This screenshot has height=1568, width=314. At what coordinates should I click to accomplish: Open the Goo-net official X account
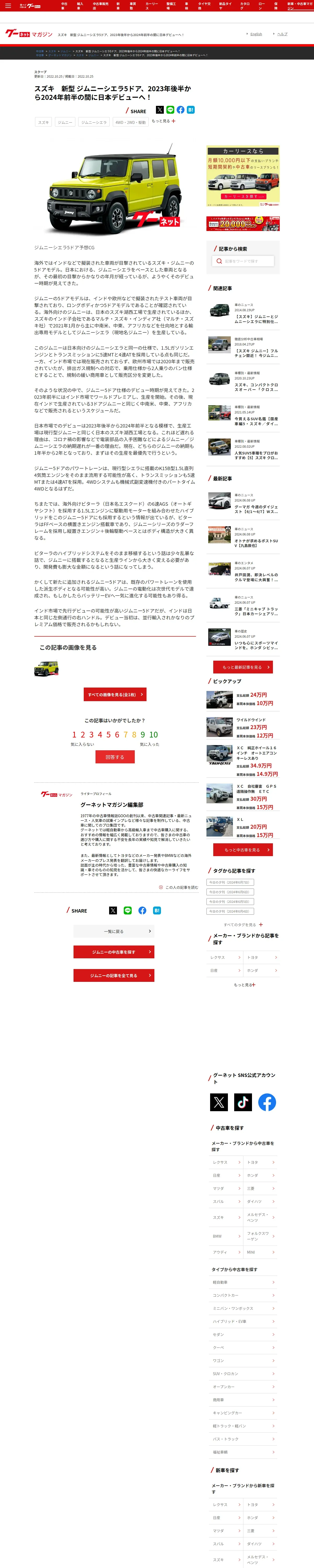tap(219, 1102)
